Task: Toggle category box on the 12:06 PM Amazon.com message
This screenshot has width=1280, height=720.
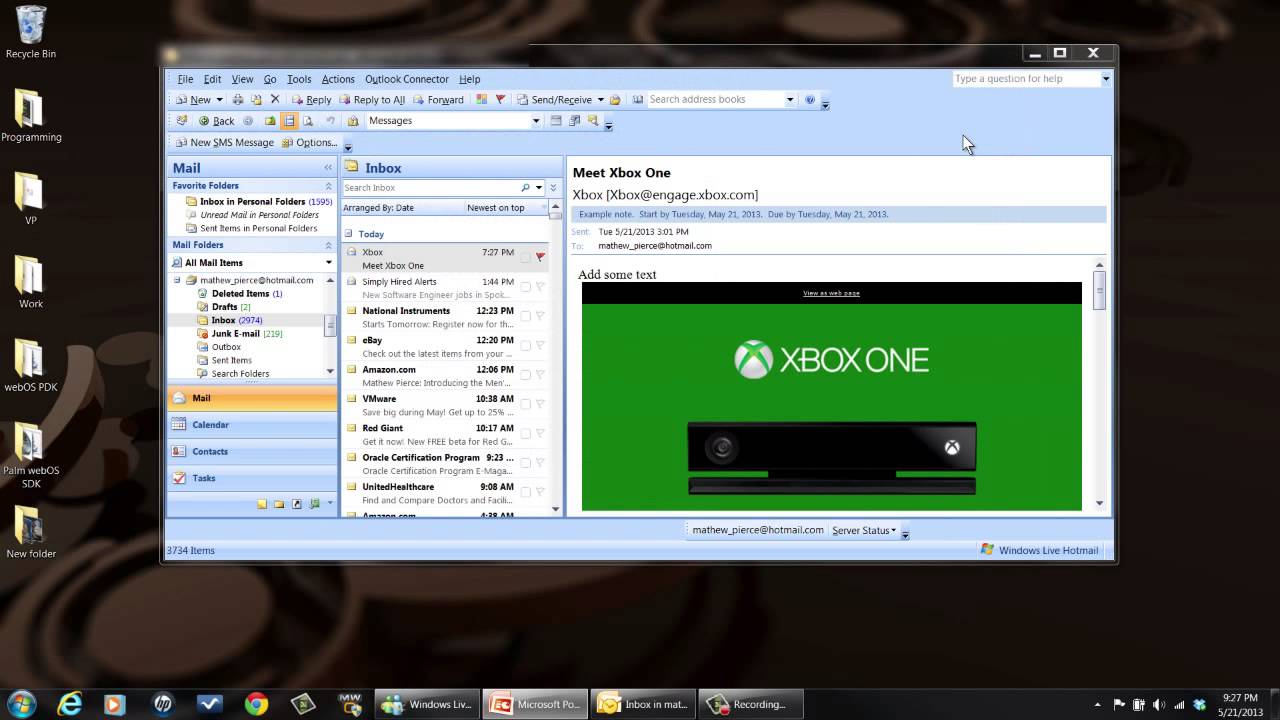Action: click(x=525, y=375)
